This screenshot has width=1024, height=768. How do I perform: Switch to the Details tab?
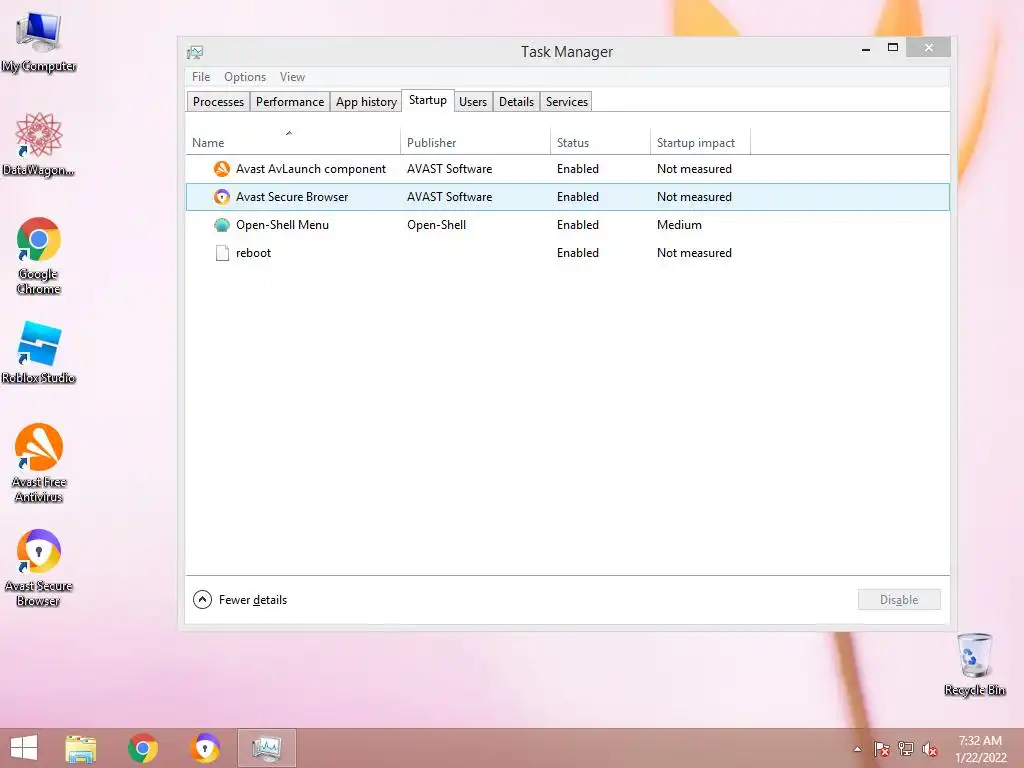coord(516,102)
